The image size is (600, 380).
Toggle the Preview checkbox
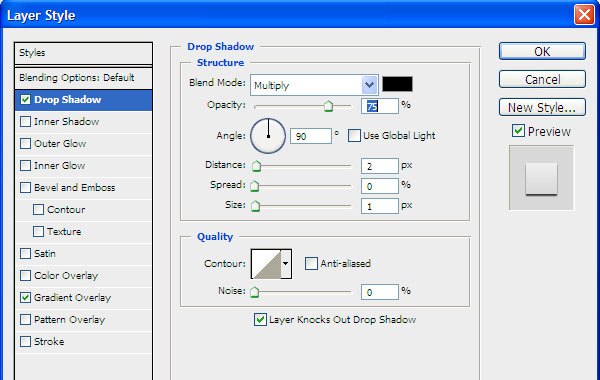pyautogui.click(x=518, y=131)
